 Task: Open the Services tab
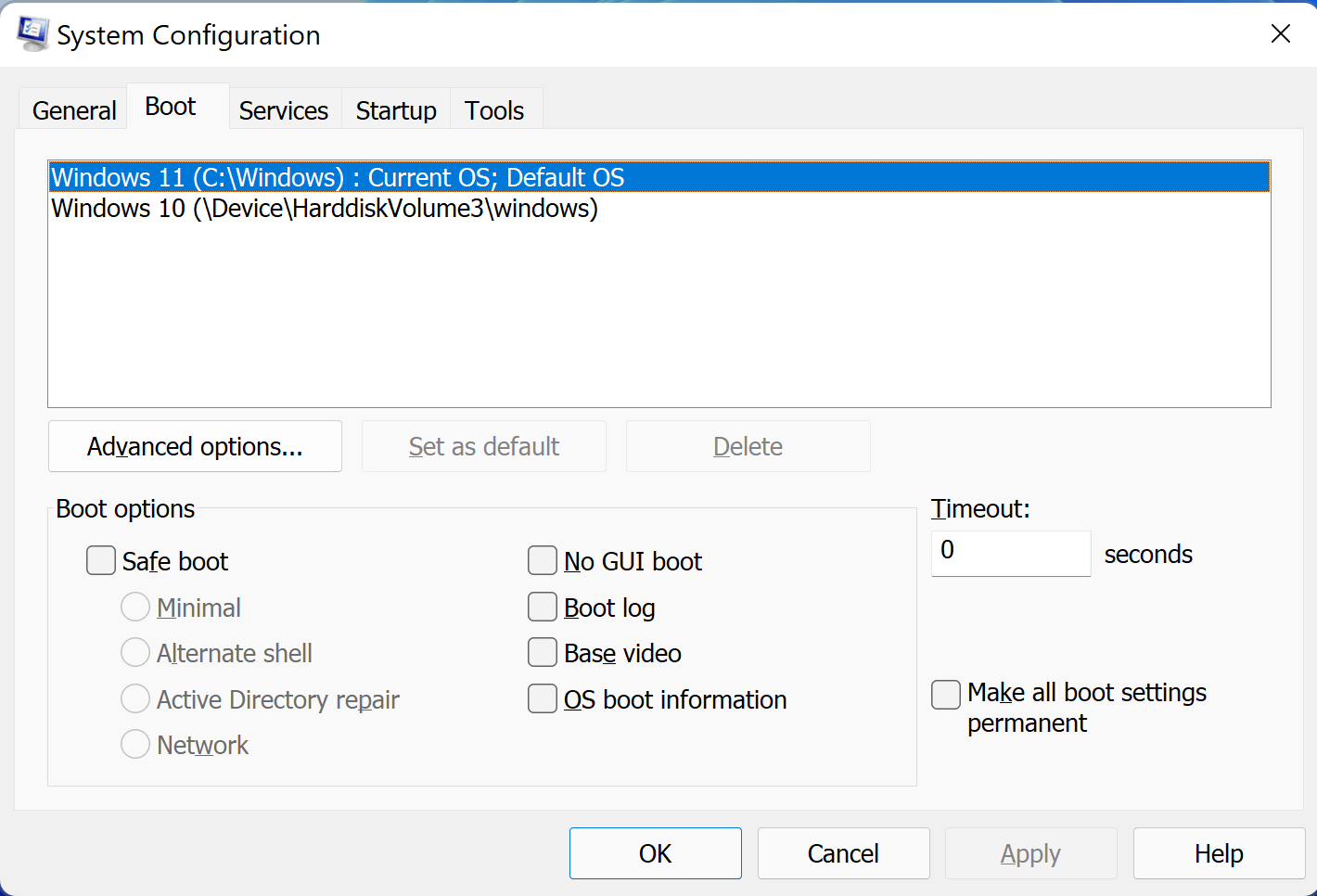click(x=284, y=110)
